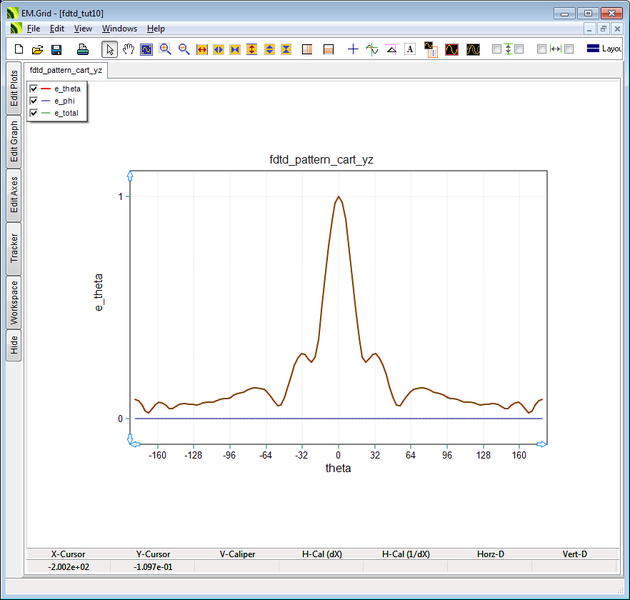Click the Open folder icon
The width and height of the screenshot is (630, 600).
pos(37,49)
